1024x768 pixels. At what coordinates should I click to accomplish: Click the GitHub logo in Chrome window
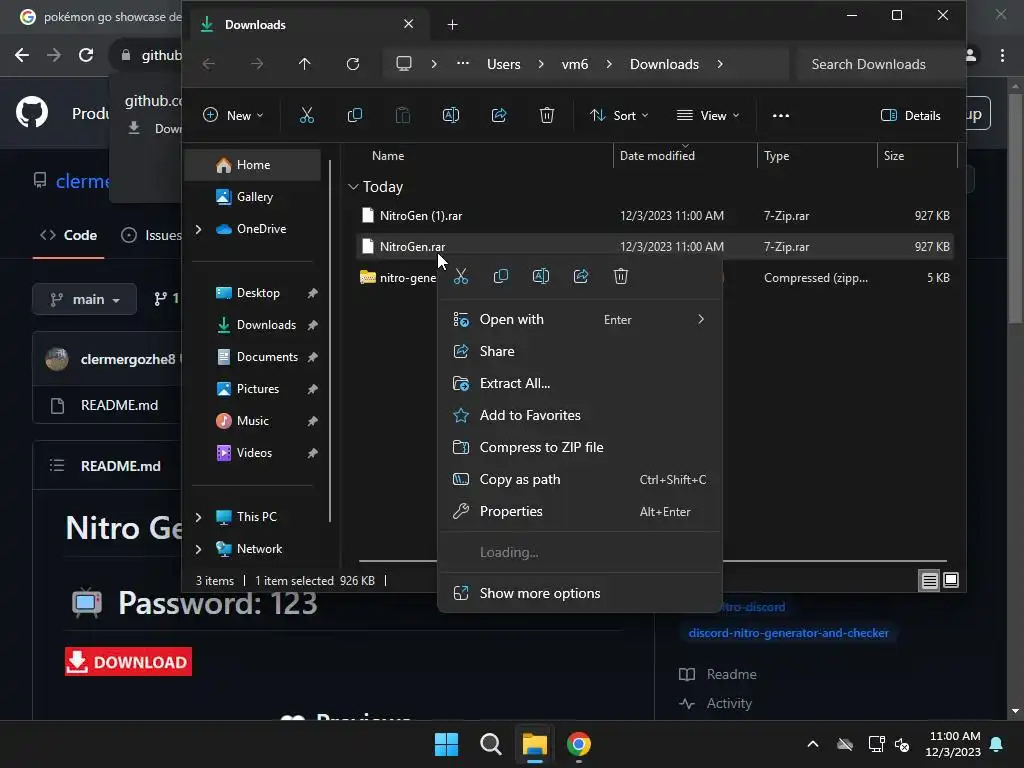click(x=32, y=113)
